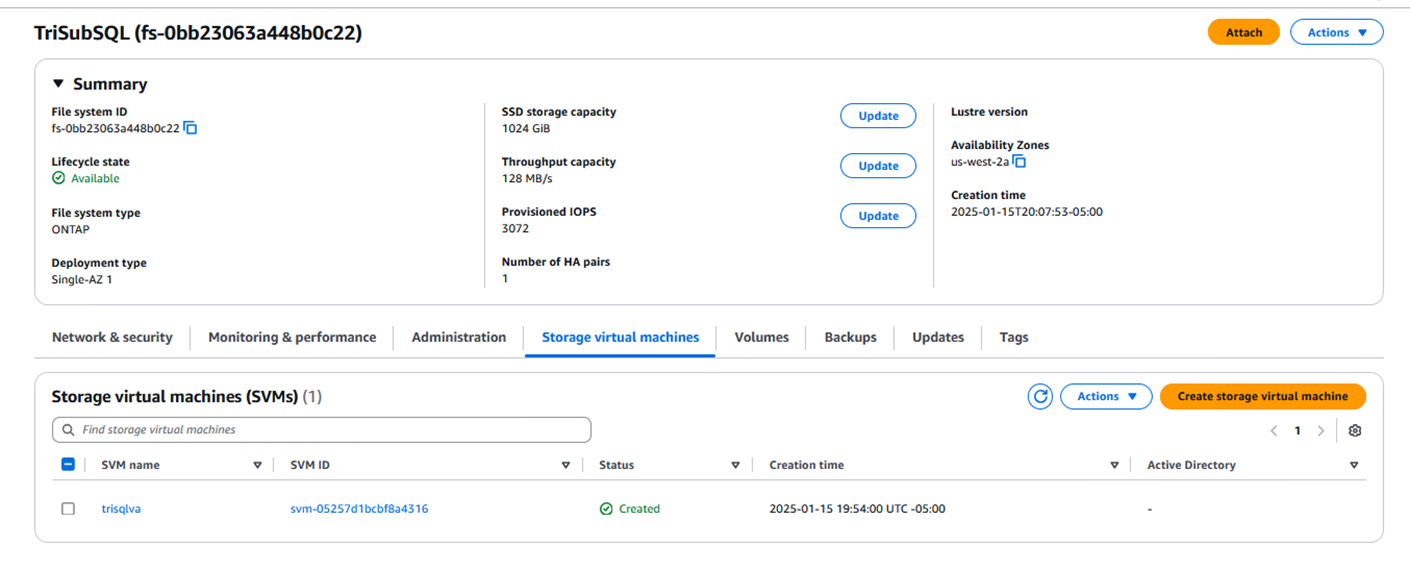Copy the file system ID
Screen dimensions: 1410x570
191,129
